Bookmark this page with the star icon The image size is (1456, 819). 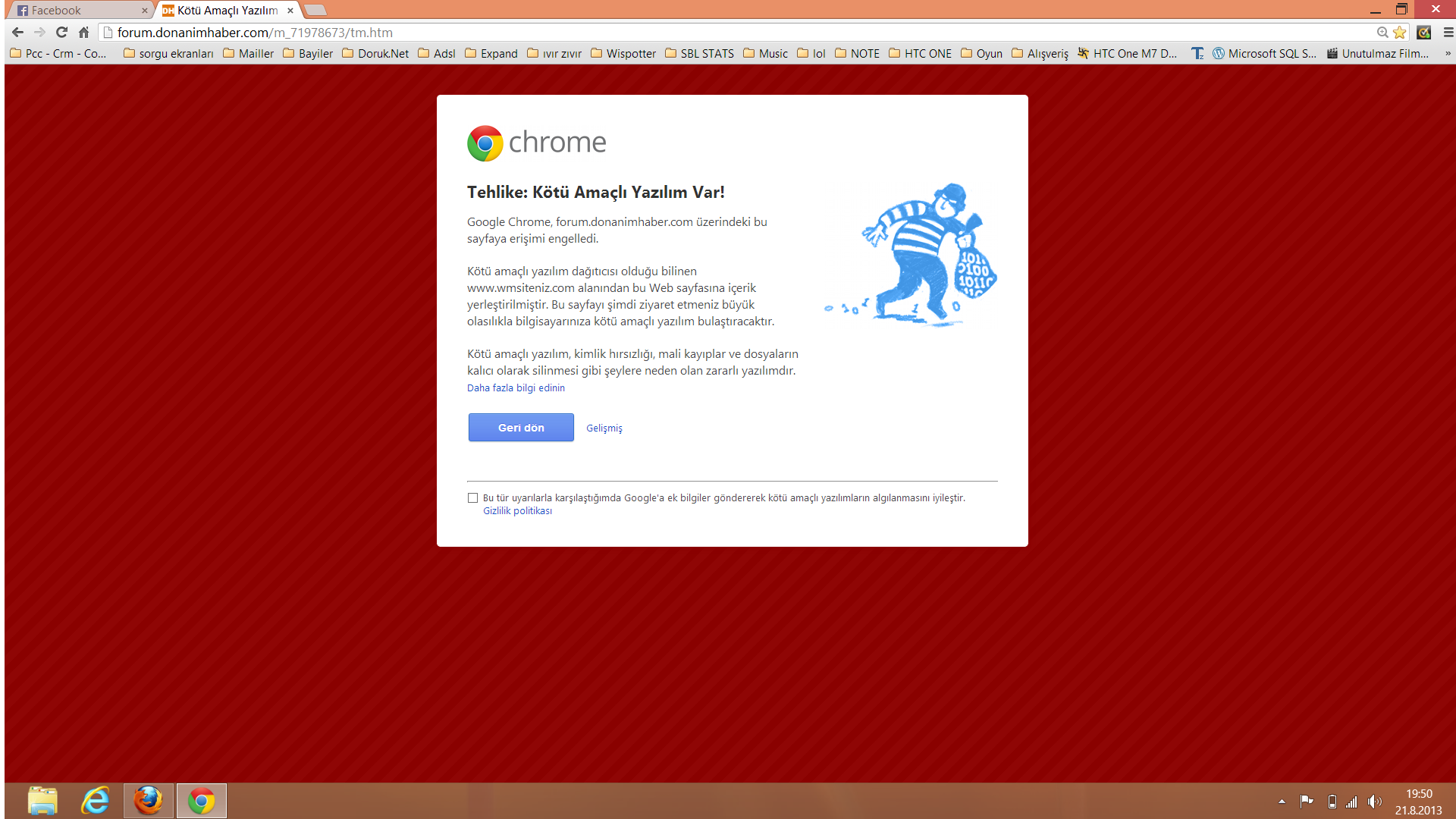(x=1400, y=33)
